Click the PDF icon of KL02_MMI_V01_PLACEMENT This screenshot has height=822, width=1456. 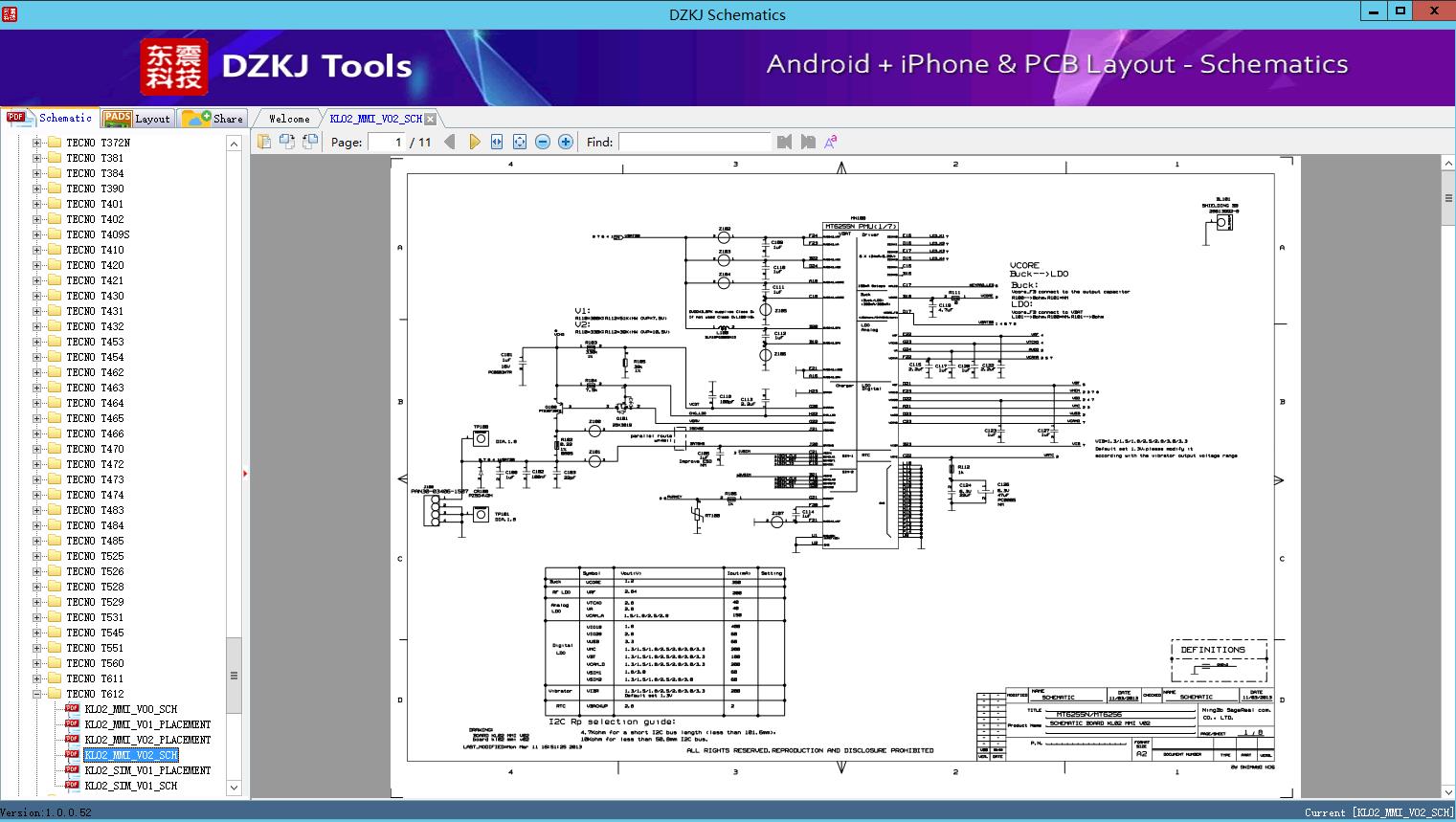pos(72,724)
